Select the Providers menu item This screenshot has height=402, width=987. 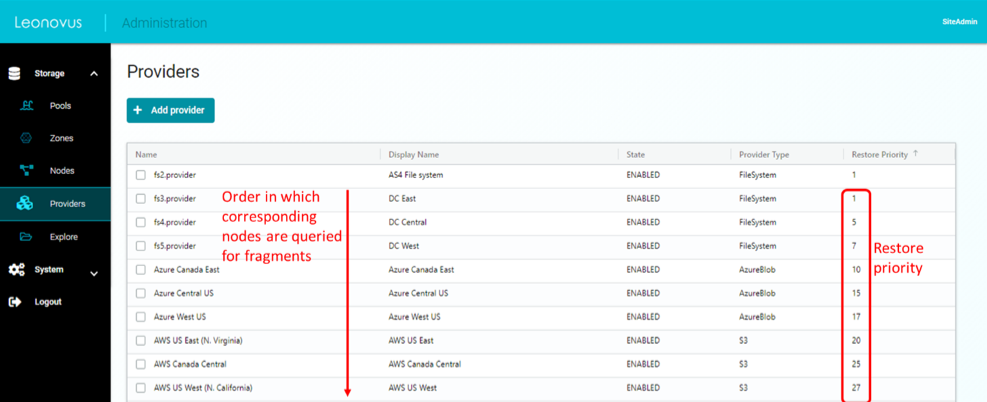point(55,204)
